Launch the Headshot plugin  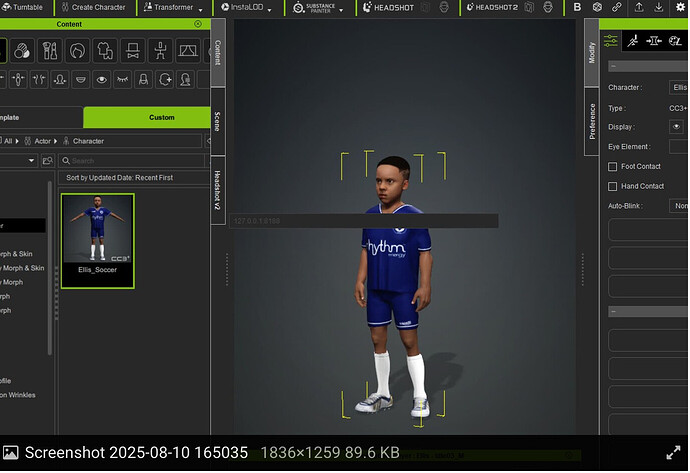[x=388, y=7]
